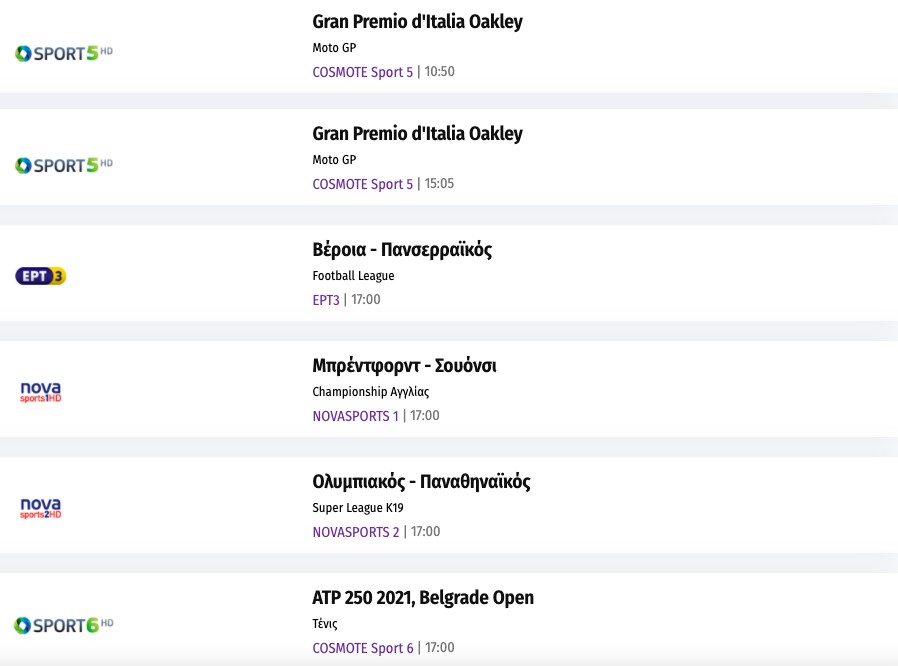The image size is (898, 666).
Task: Click the Nova Sports 1 HD logo
Action: [x=41, y=391]
